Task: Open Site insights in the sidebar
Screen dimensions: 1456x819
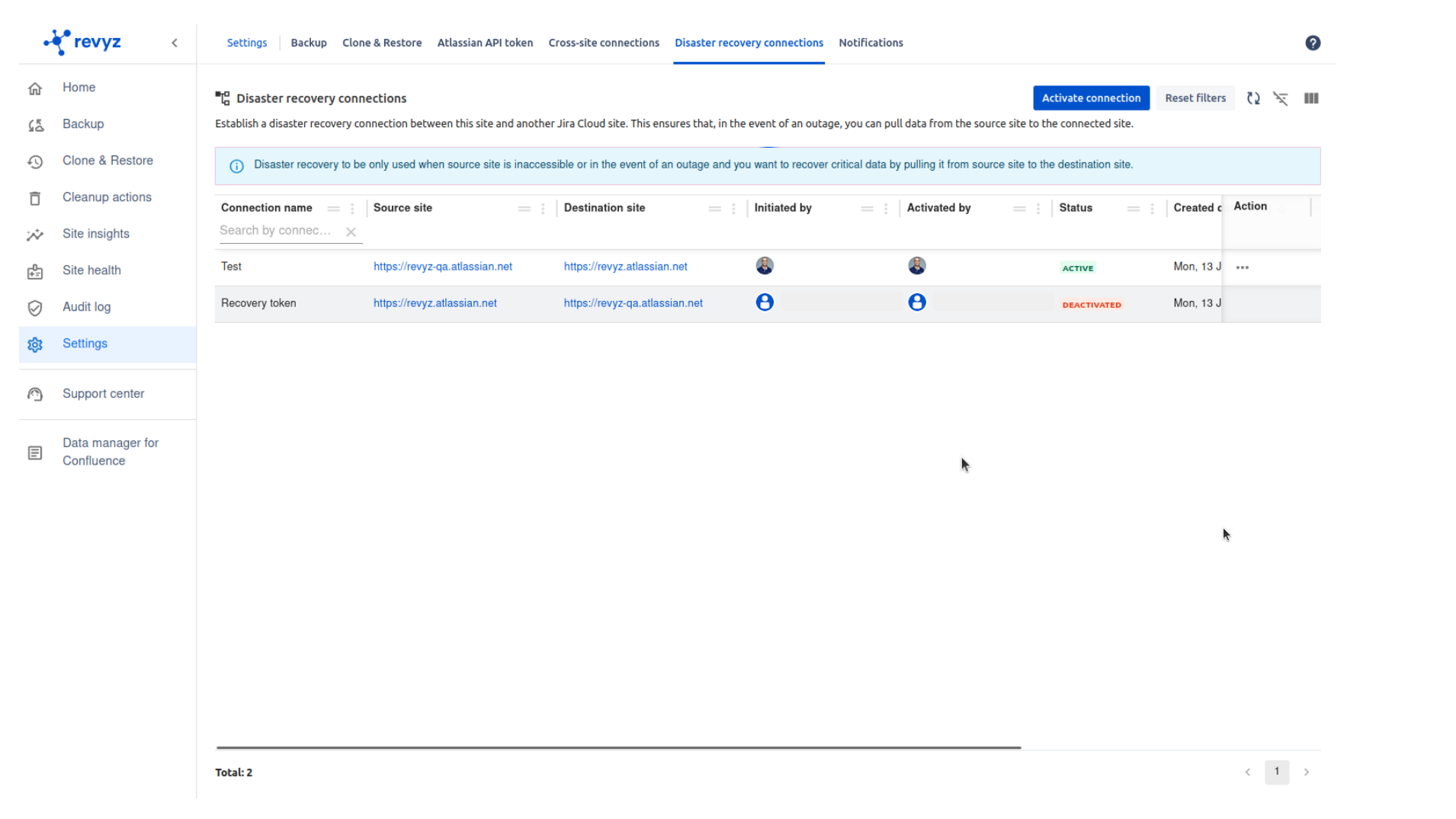Action: click(95, 234)
